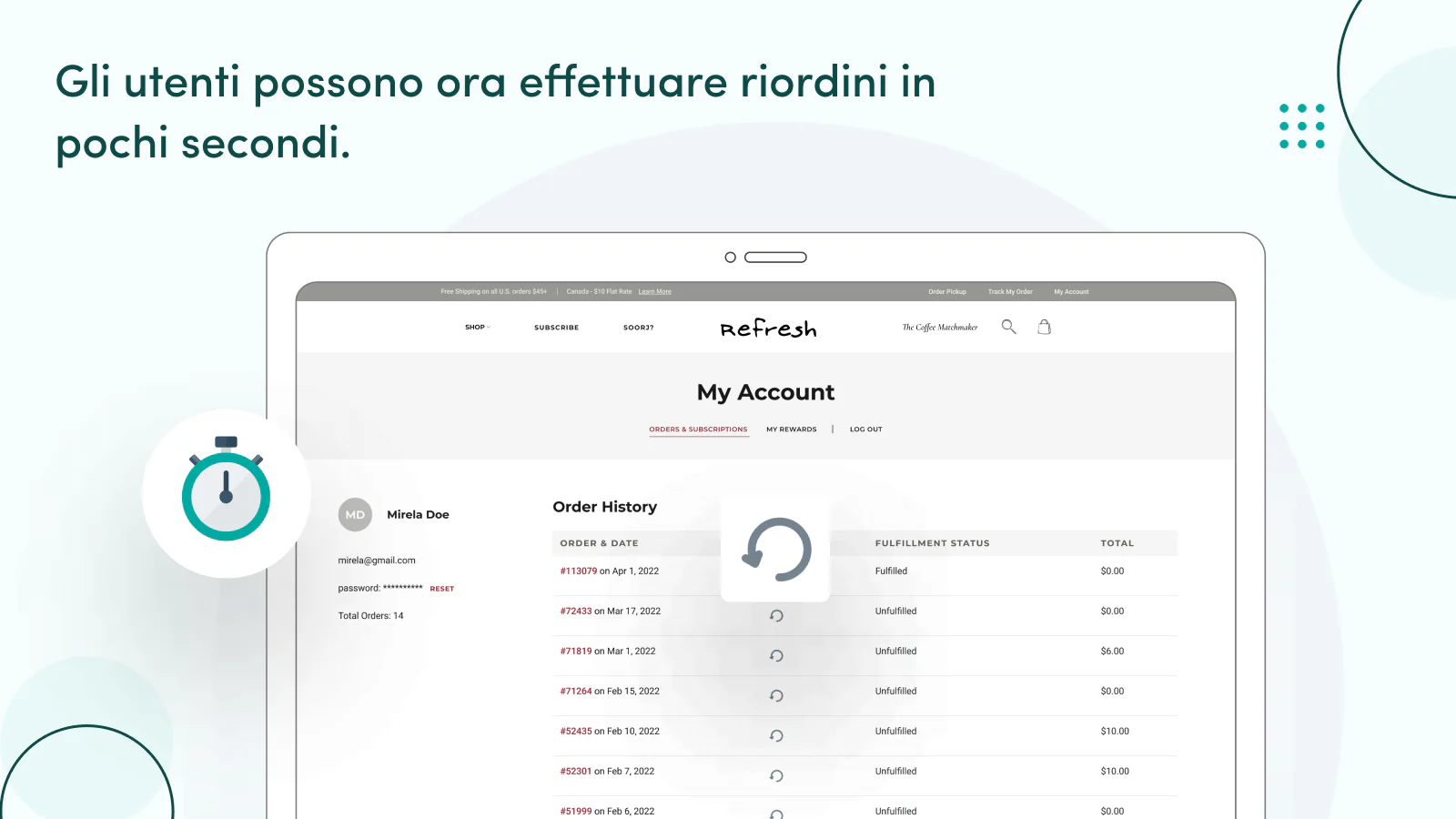Viewport: 1456px width, 819px height.
Task: Click the mirela@gmail.com email text
Action: click(377, 561)
